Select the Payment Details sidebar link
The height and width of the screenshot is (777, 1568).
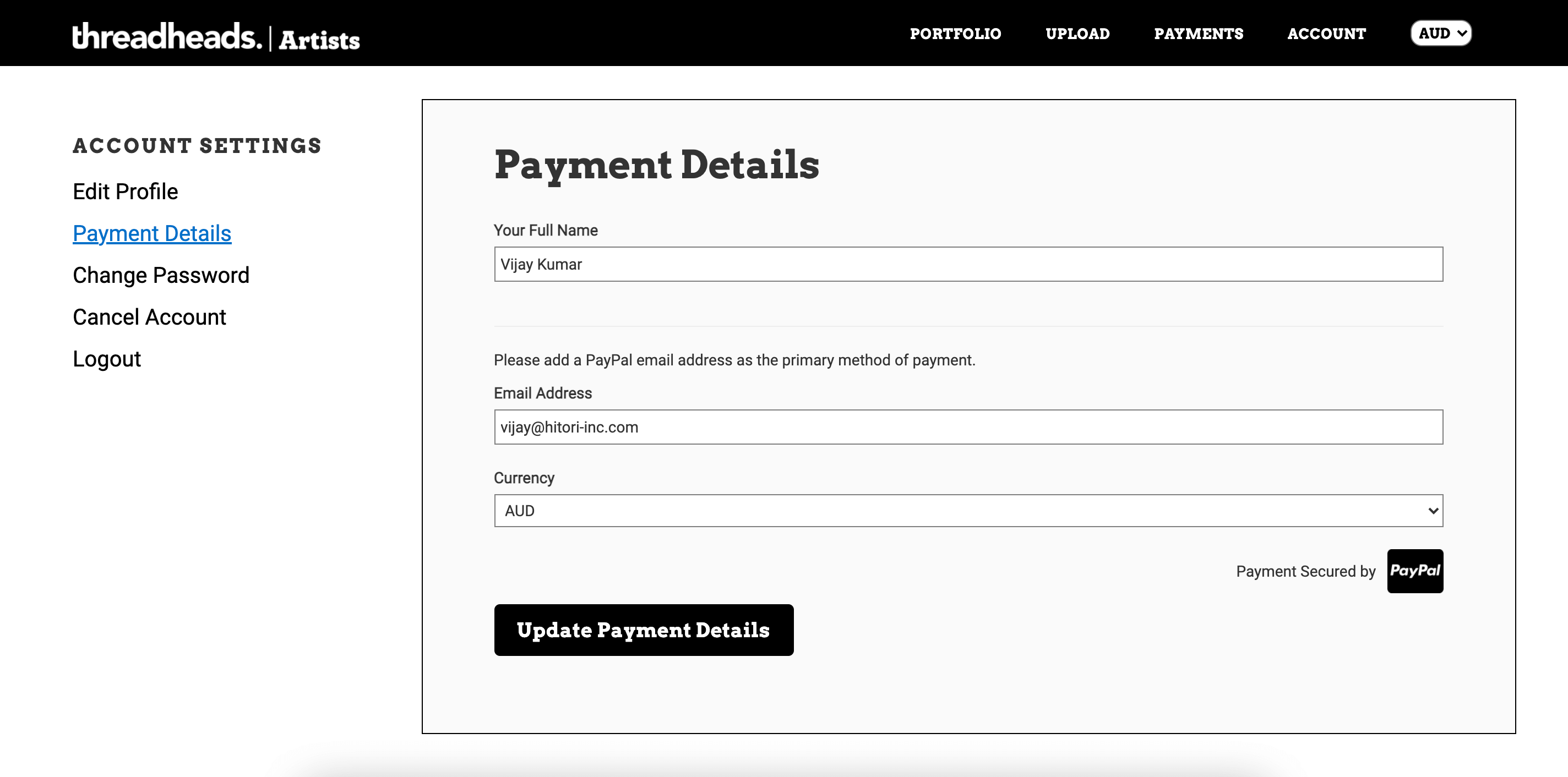pos(152,234)
